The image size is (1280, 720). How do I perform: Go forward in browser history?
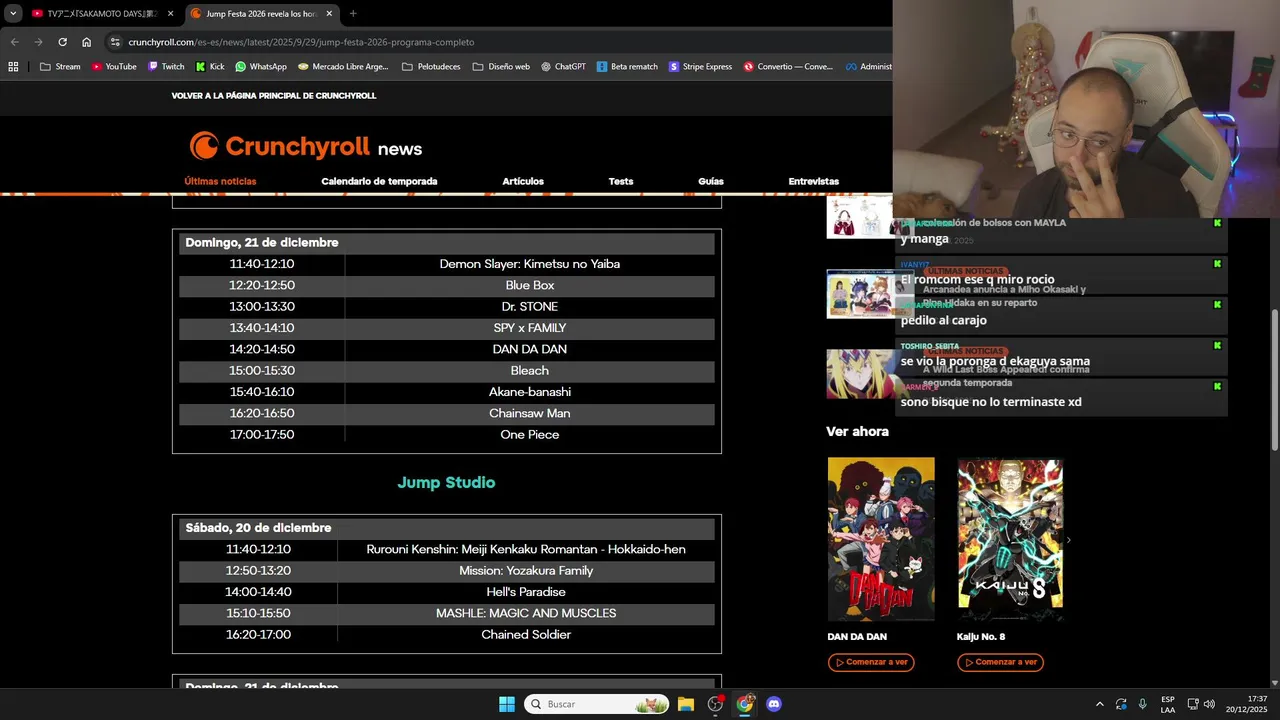(38, 42)
